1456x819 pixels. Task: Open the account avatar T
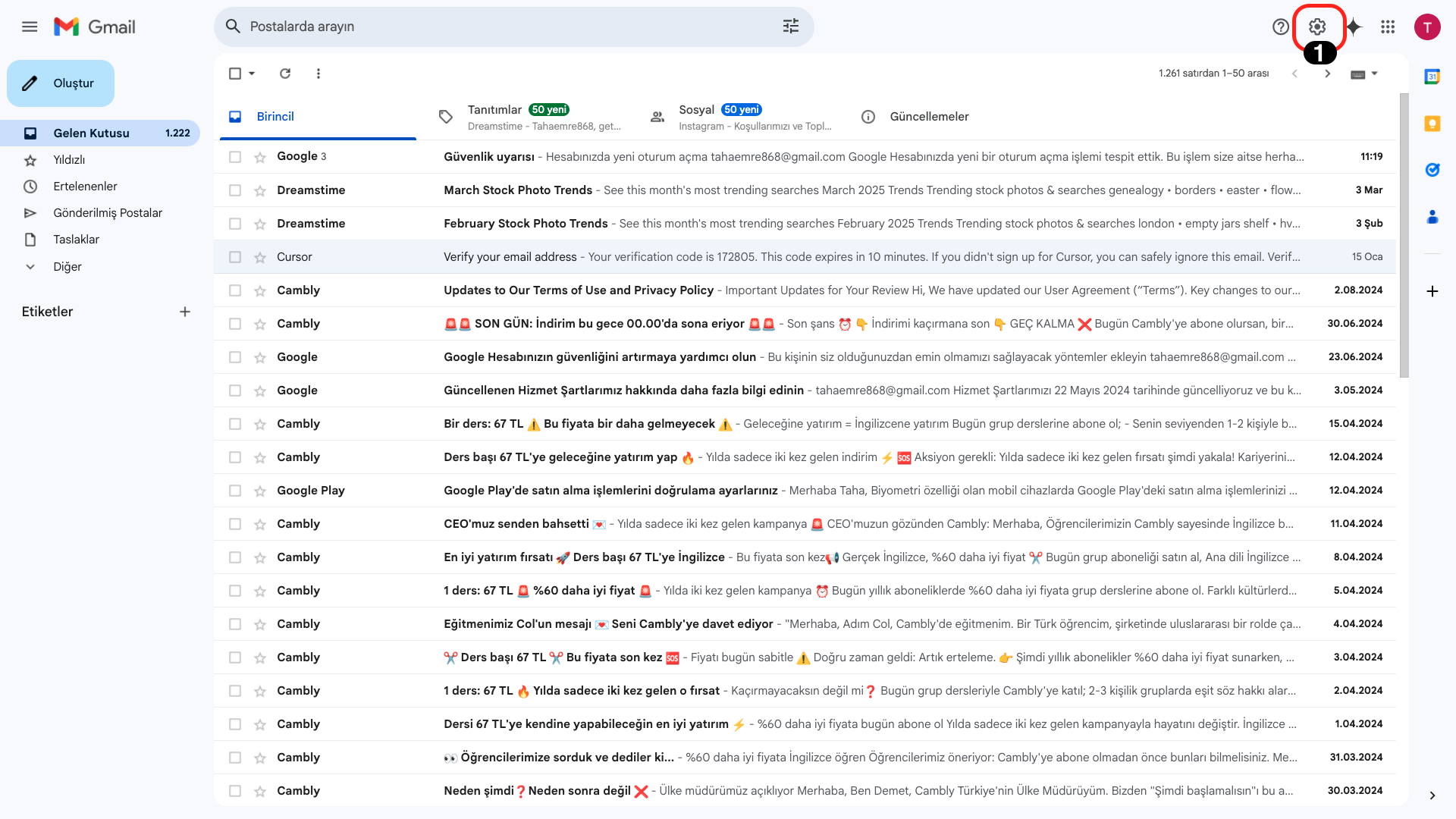pos(1427,27)
